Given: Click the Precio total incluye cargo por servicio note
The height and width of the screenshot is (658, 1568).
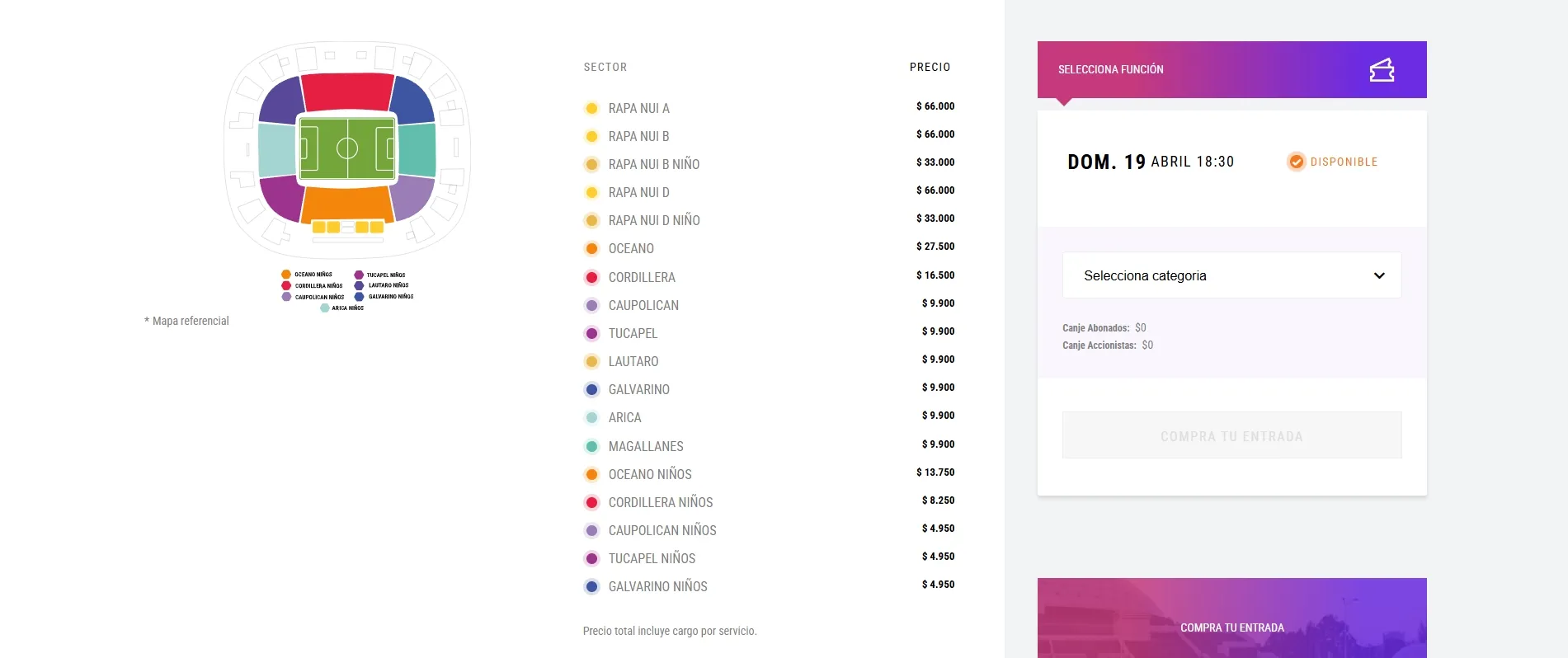Looking at the screenshot, I should click(x=670, y=631).
